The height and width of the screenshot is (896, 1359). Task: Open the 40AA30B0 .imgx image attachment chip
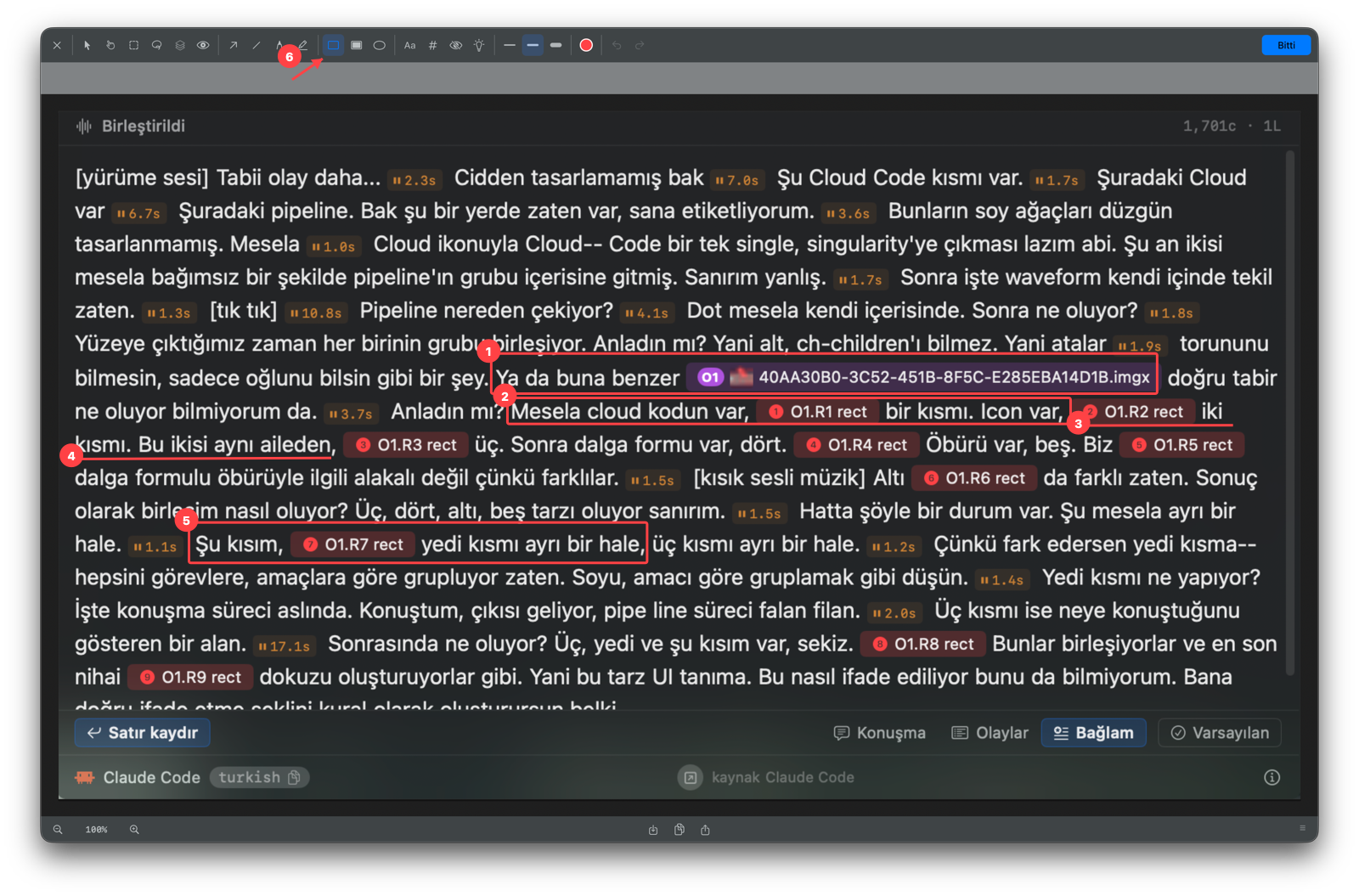pos(922,377)
